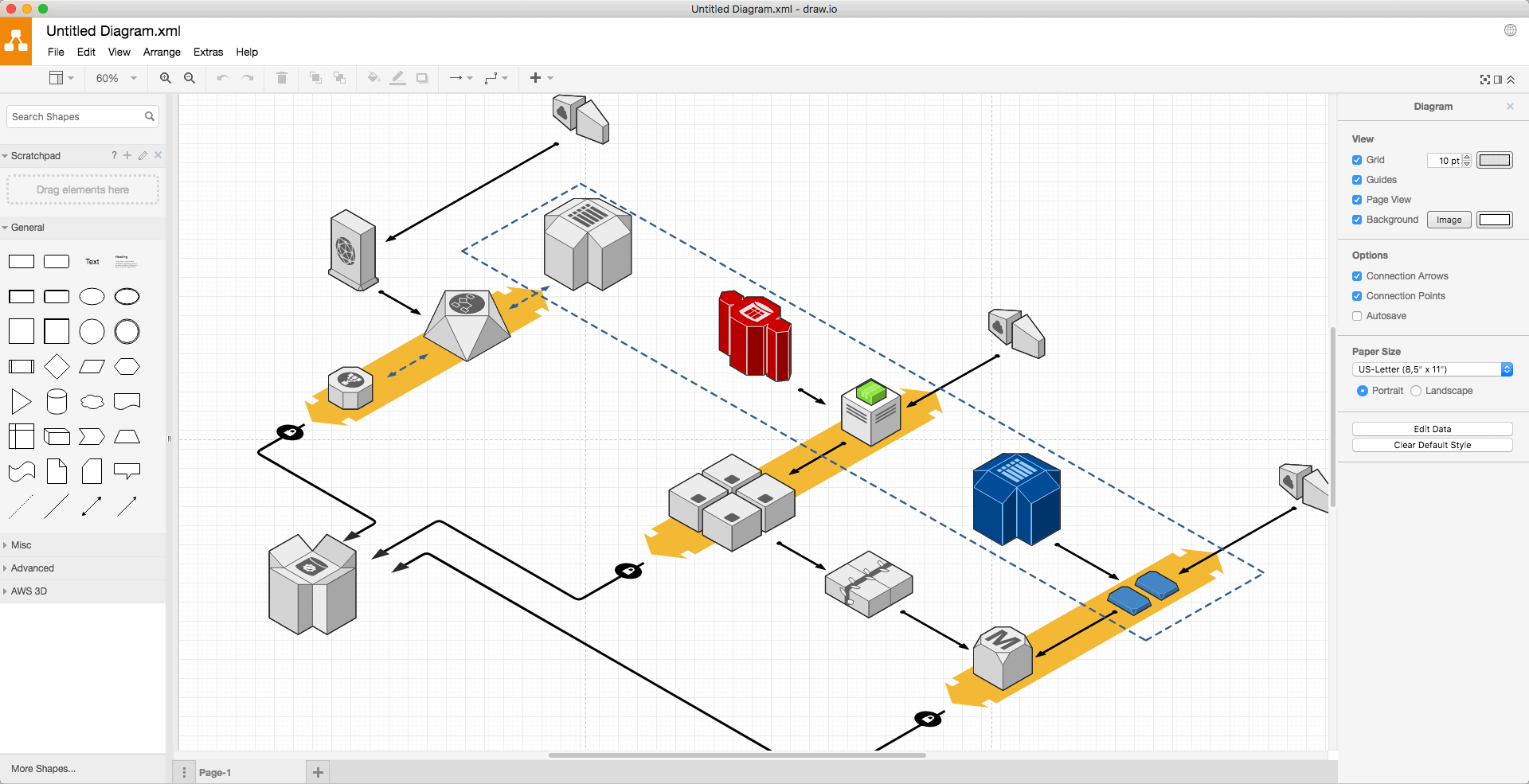The height and width of the screenshot is (784, 1529).
Task: Click the Zoom Out magnifier icon
Action: [x=190, y=78]
